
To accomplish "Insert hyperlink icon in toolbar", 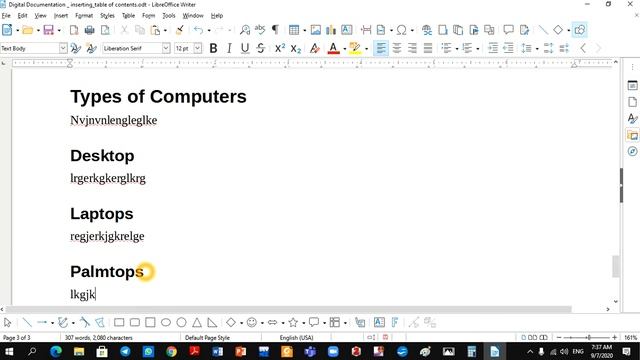I will click(427, 30).
